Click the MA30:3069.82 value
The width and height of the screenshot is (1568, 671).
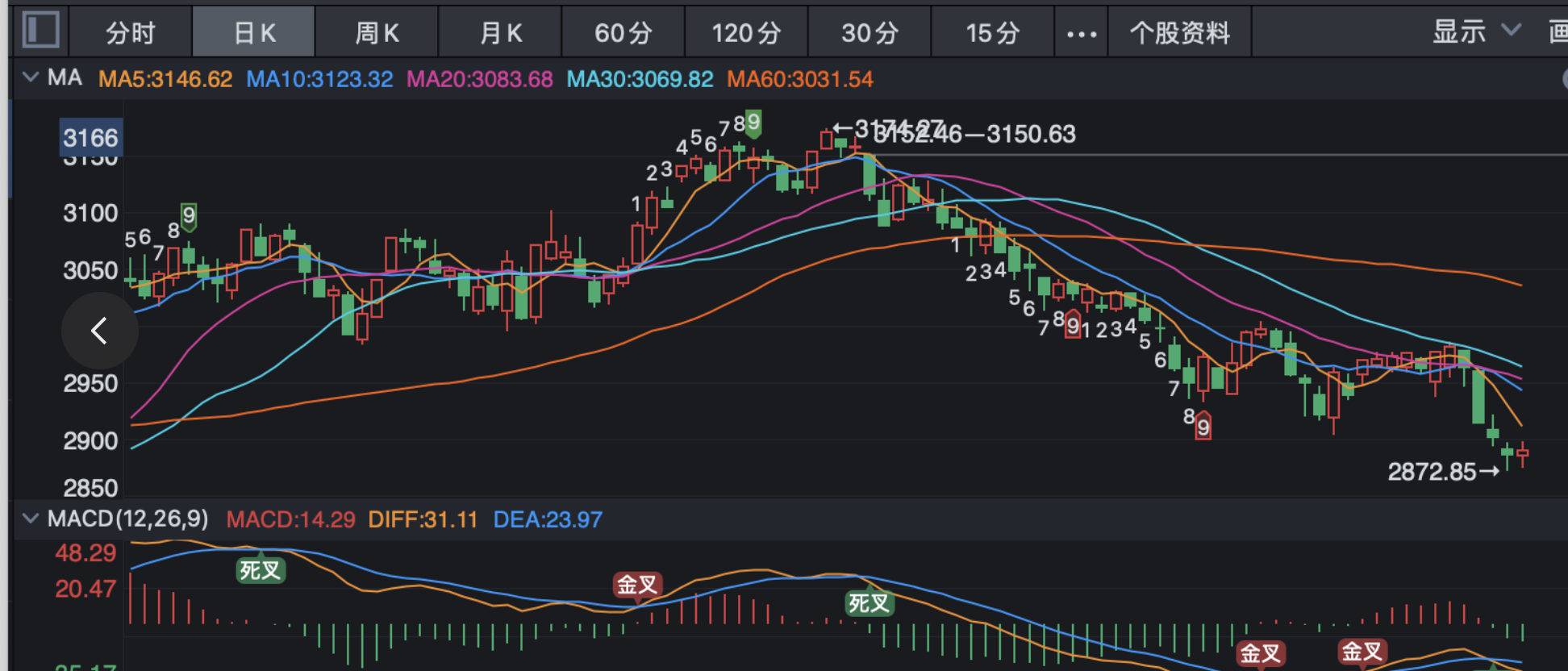point(640,79)
